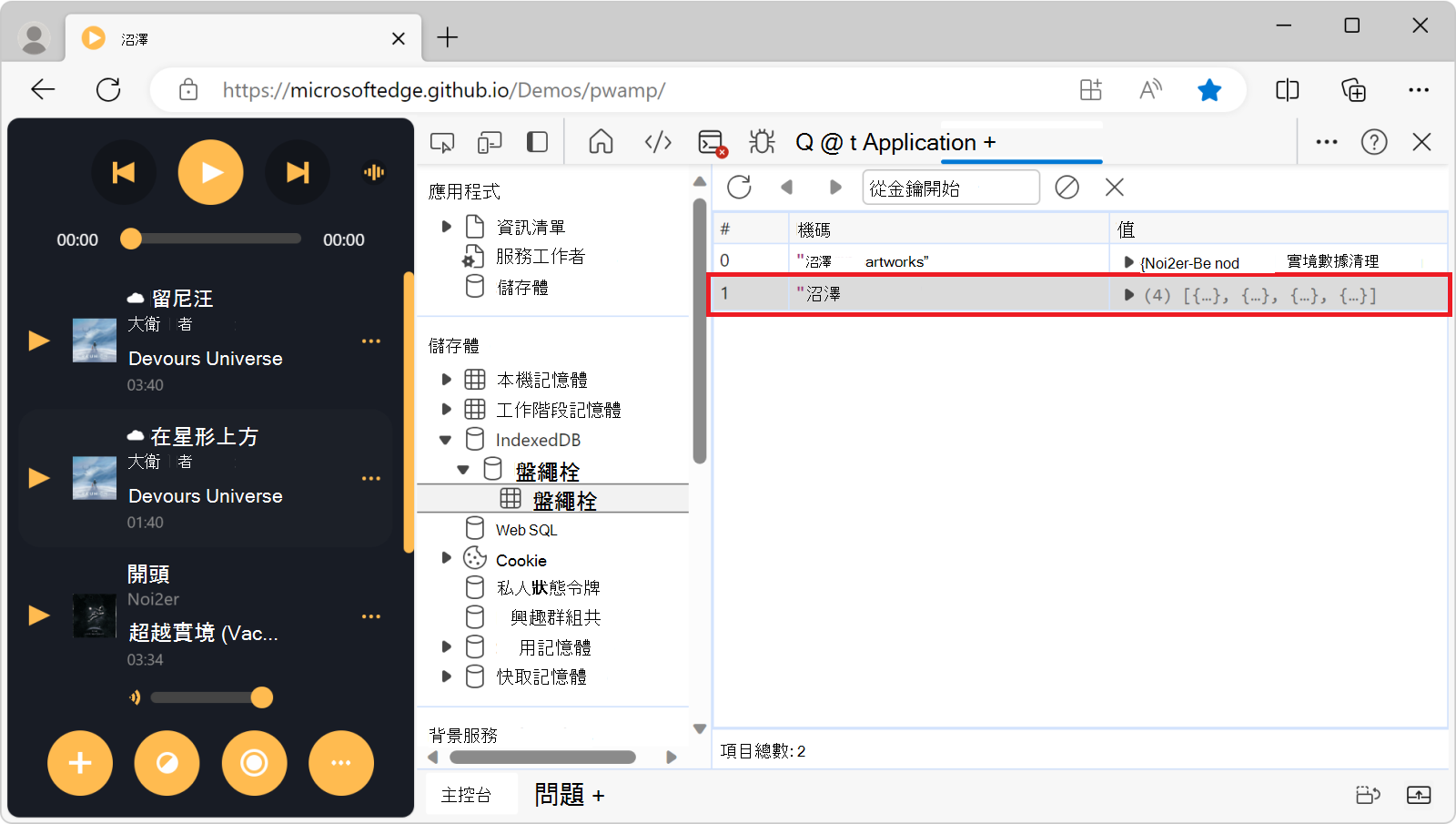This screenshot has height=824, width=1456.
Task: Expand the 工作階段記憶體 tree item
Action: click(x=446, y=410)
